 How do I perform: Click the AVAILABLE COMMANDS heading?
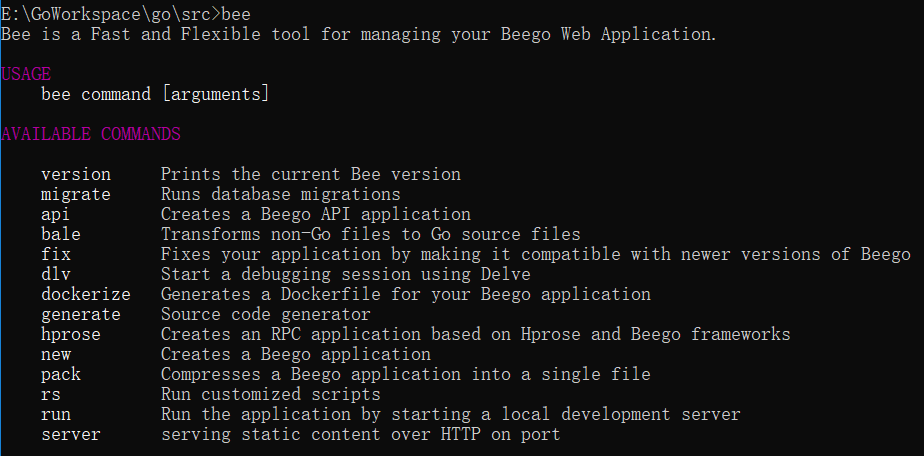coord(91,134)
